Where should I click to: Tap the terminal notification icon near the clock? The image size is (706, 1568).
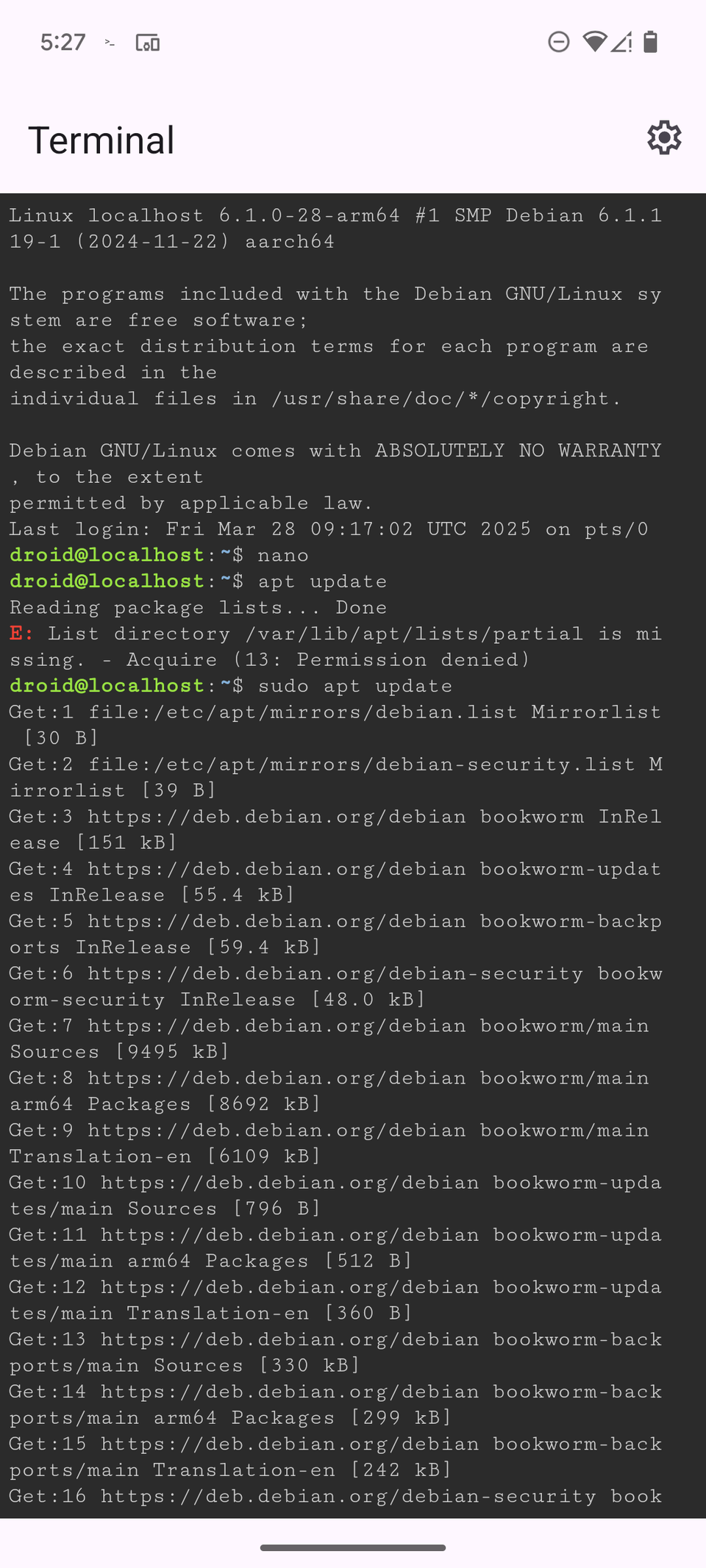pyautogui.click(x=109, y=44)
